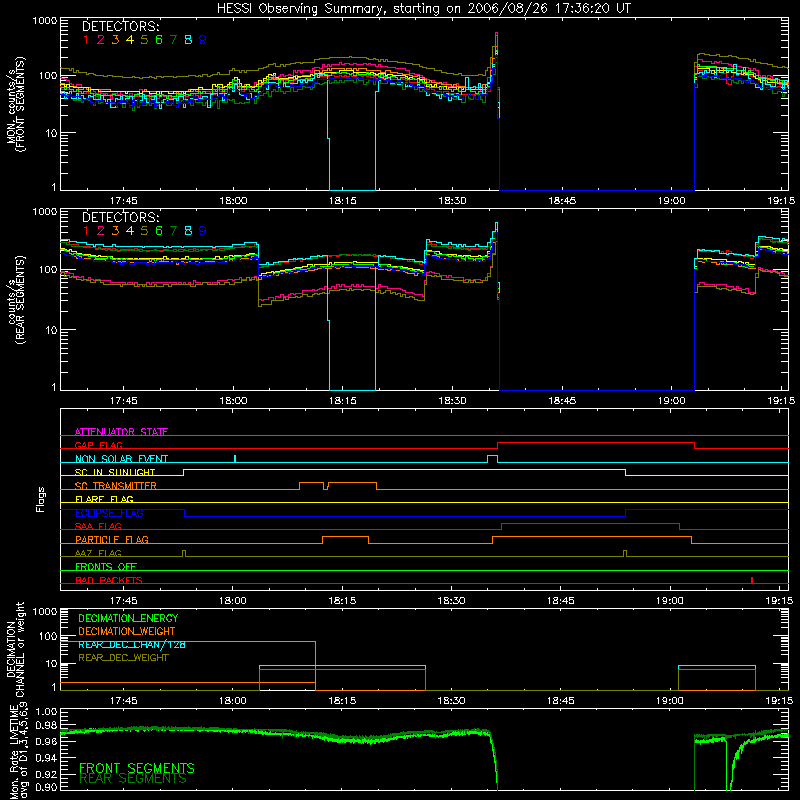Click the ECLIPSE_FLAG label
The height and width of the screenshot is (800, 800).
coord(109,513)
